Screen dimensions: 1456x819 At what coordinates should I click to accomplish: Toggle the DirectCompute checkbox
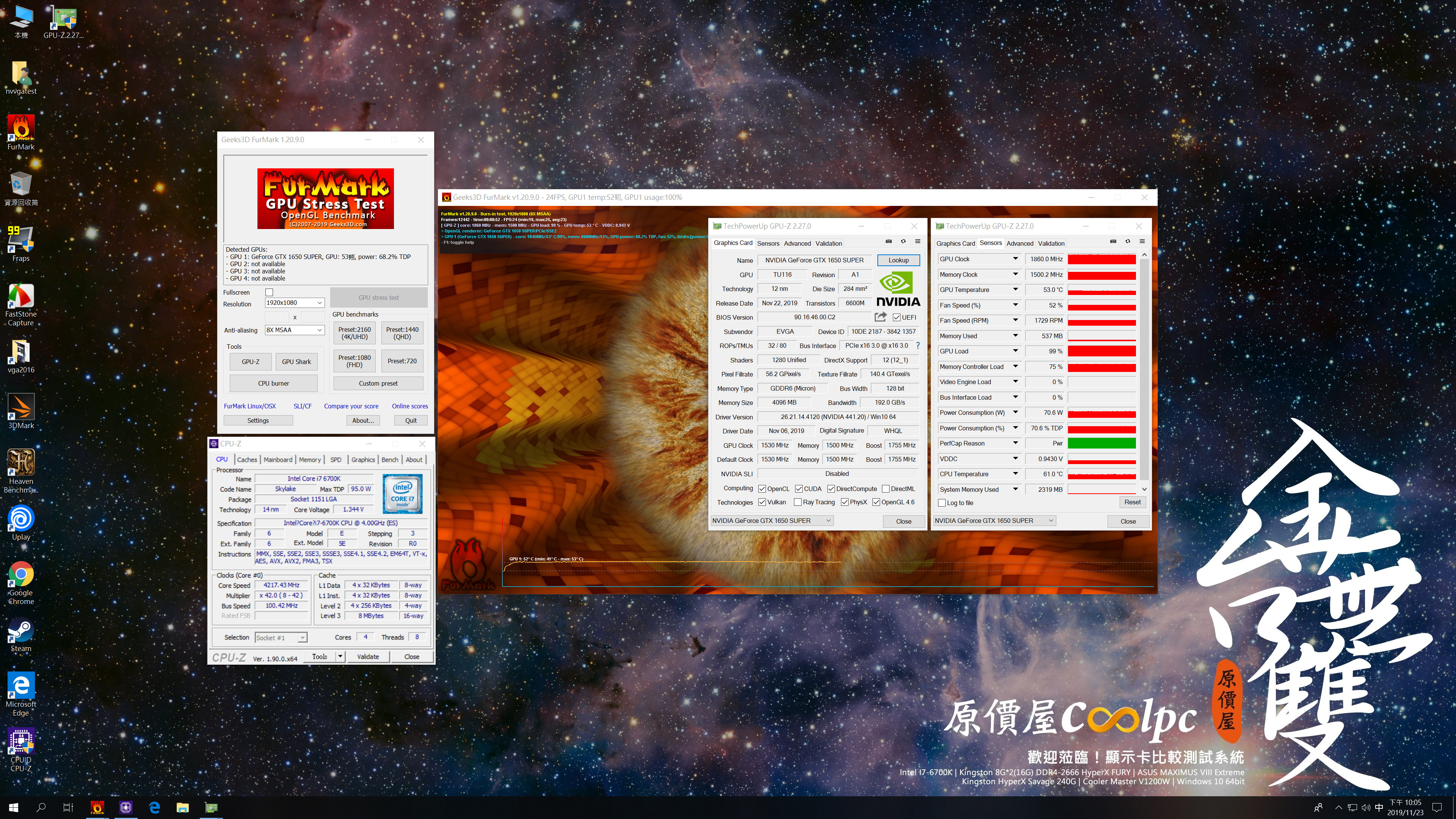[831, 489]
